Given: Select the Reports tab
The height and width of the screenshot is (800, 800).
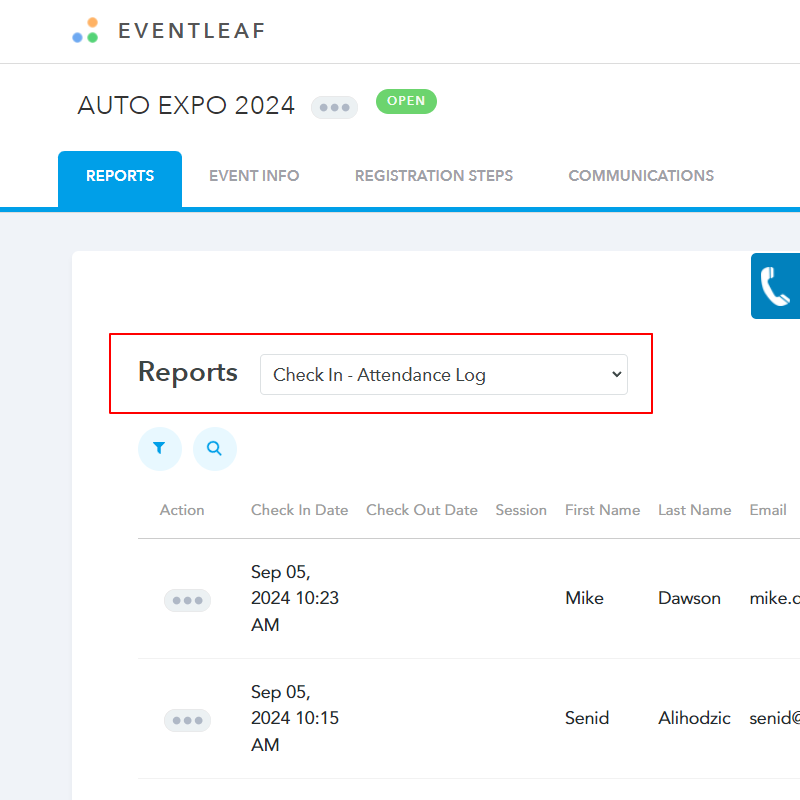Looking at the screenshot, I should pyautogui.click(x=119, y=175).
